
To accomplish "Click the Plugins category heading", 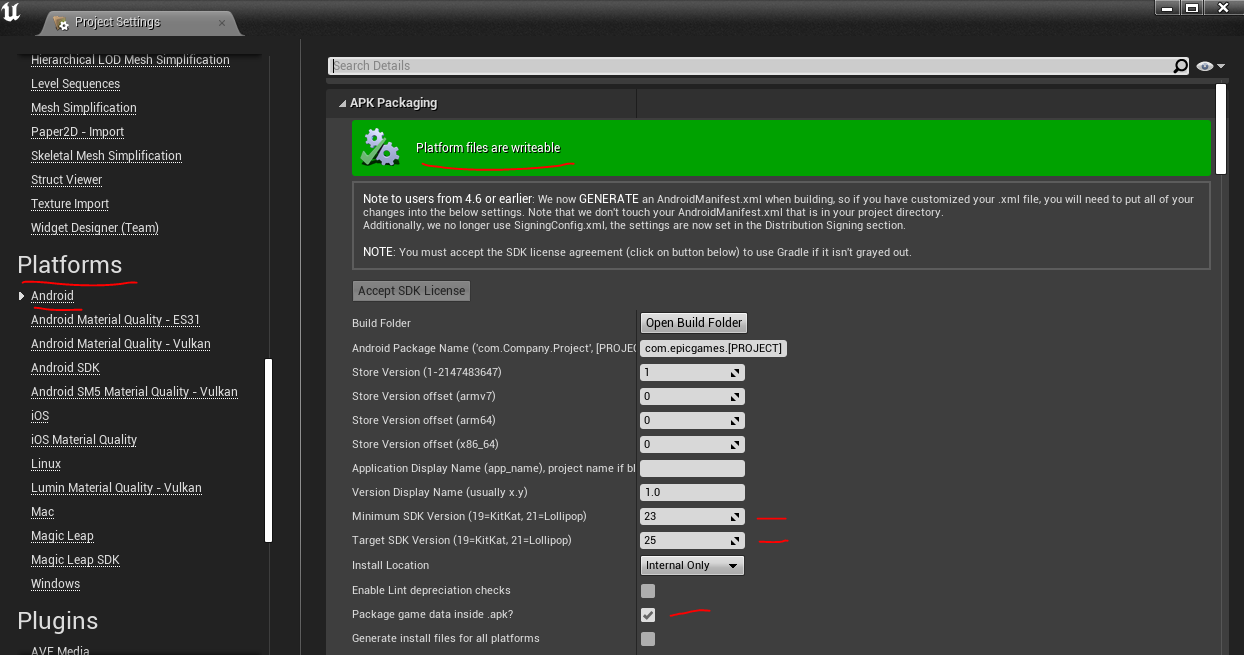I will (58, 621).
